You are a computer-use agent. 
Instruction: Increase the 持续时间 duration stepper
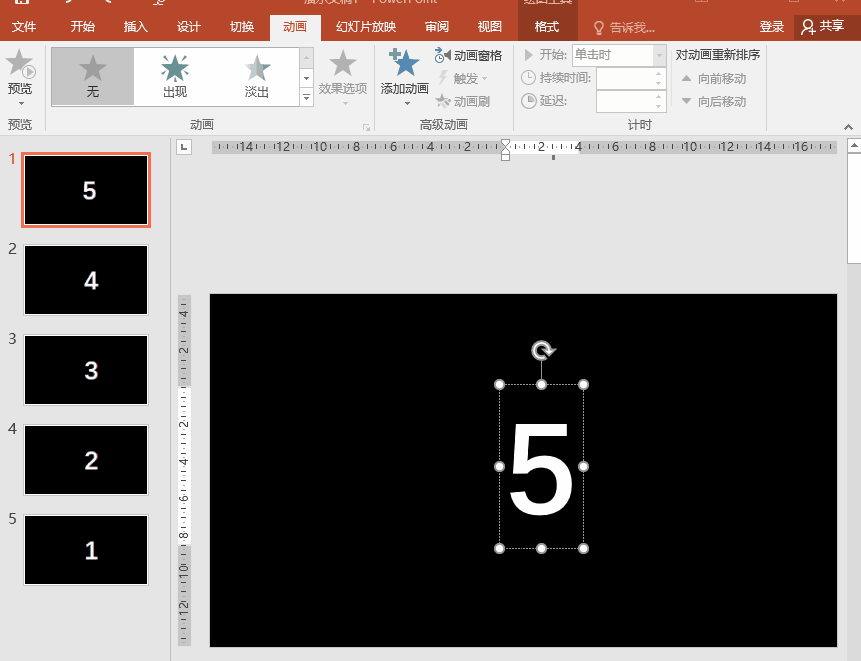(658, 74)
